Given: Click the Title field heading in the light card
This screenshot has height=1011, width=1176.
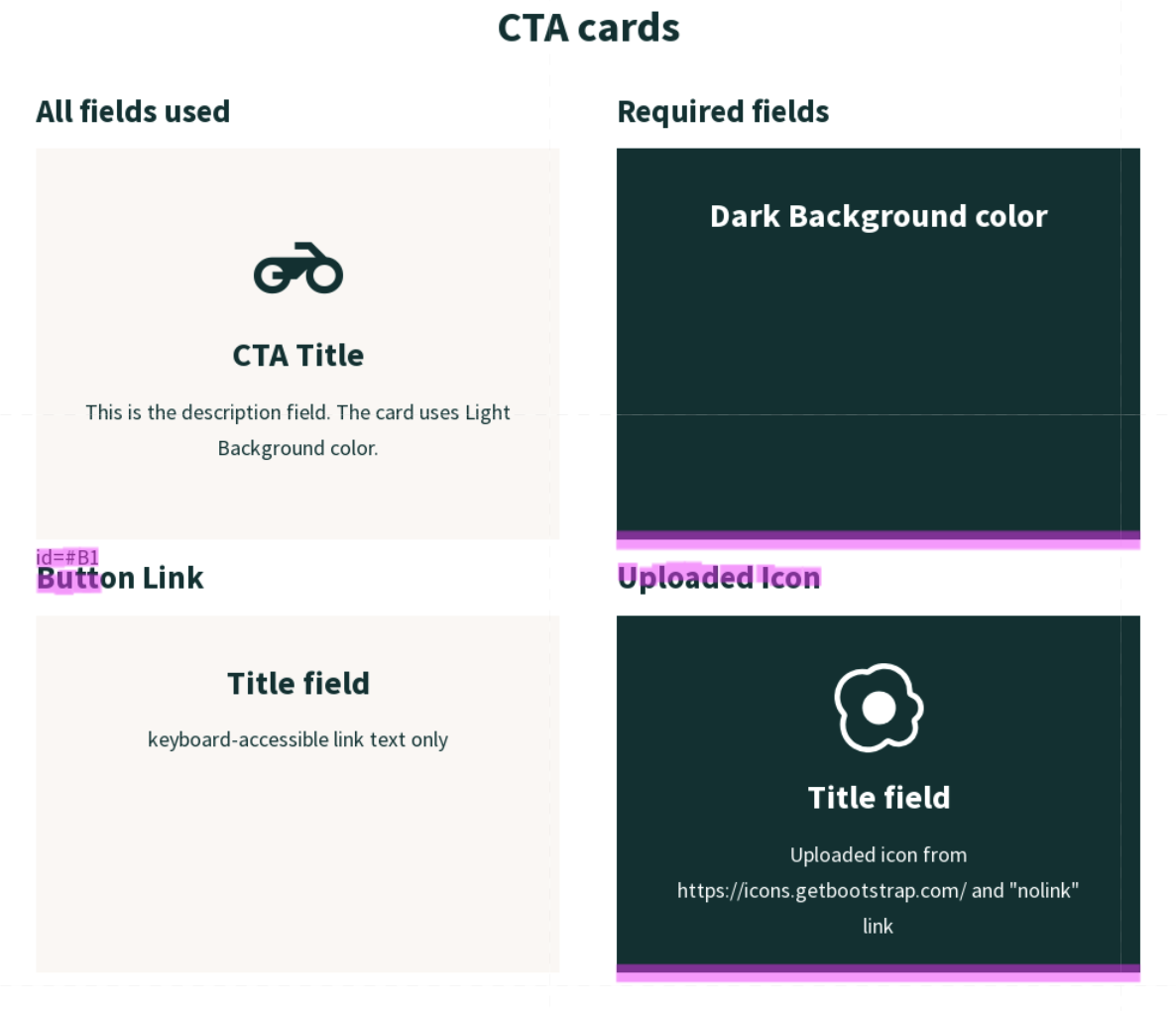Looking at the screenshot, I should click(x=297, y=683).
